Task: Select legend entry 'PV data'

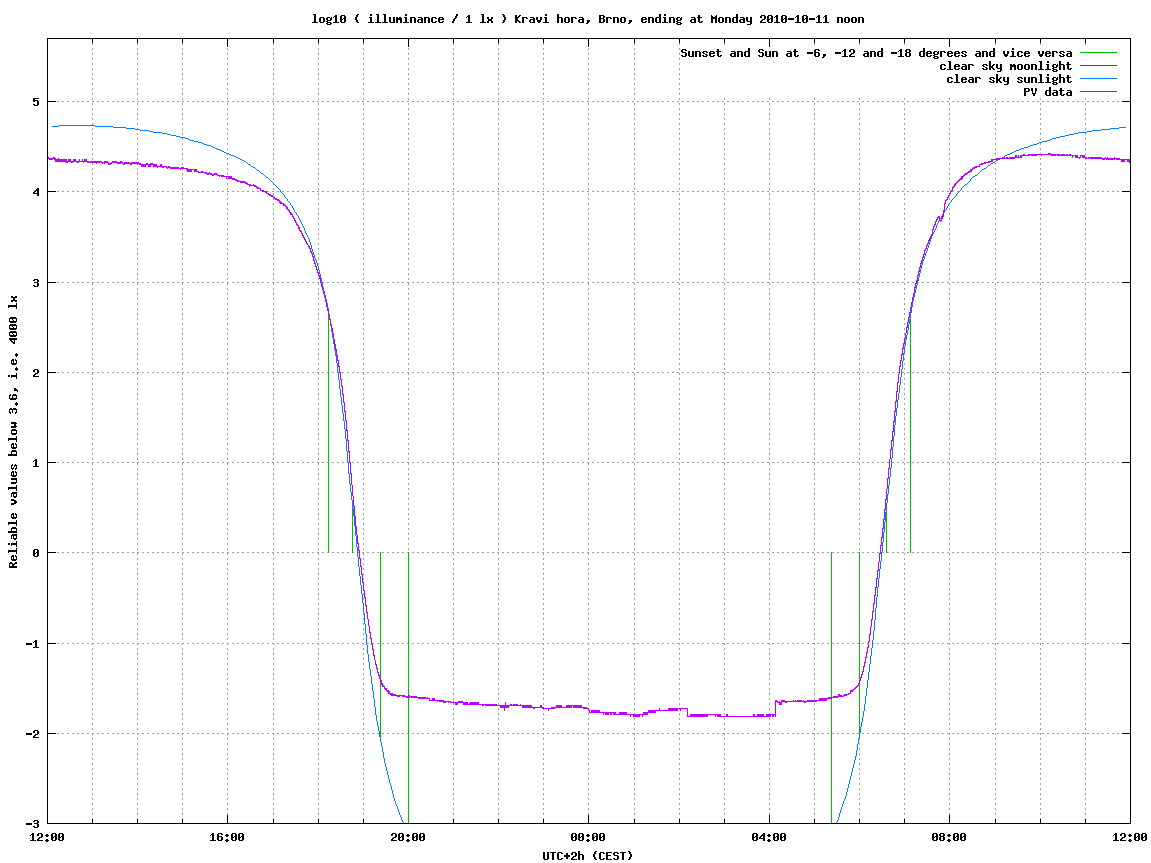Action: 1047,92
